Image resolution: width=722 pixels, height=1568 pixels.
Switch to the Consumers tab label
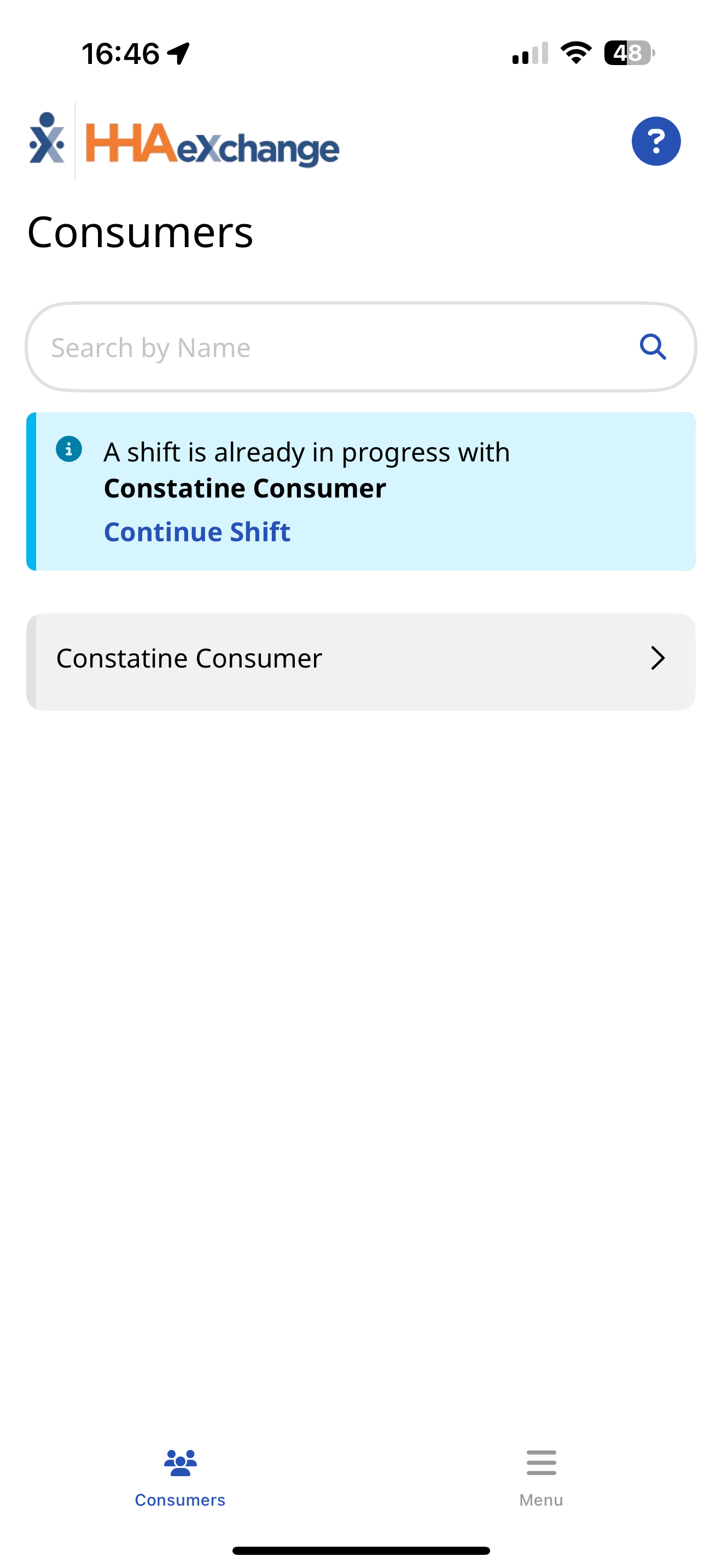click(x=180, y=1500)
